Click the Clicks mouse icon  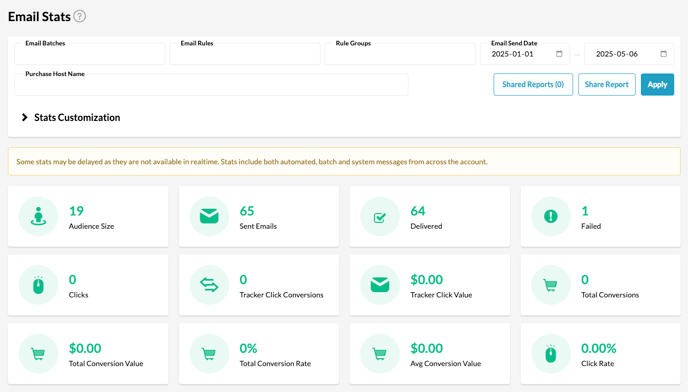coord(38,285)
